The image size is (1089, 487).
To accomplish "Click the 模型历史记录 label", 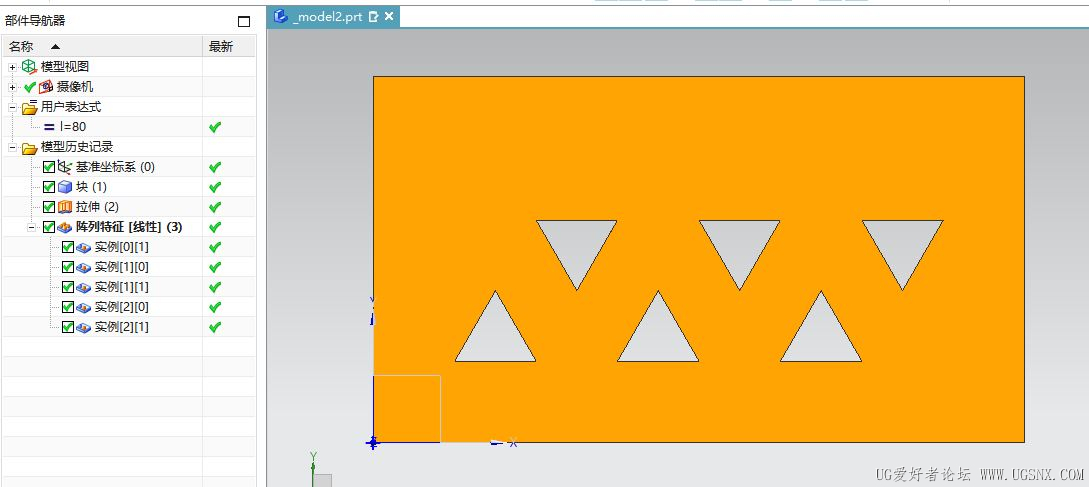I will coord(77,147).
